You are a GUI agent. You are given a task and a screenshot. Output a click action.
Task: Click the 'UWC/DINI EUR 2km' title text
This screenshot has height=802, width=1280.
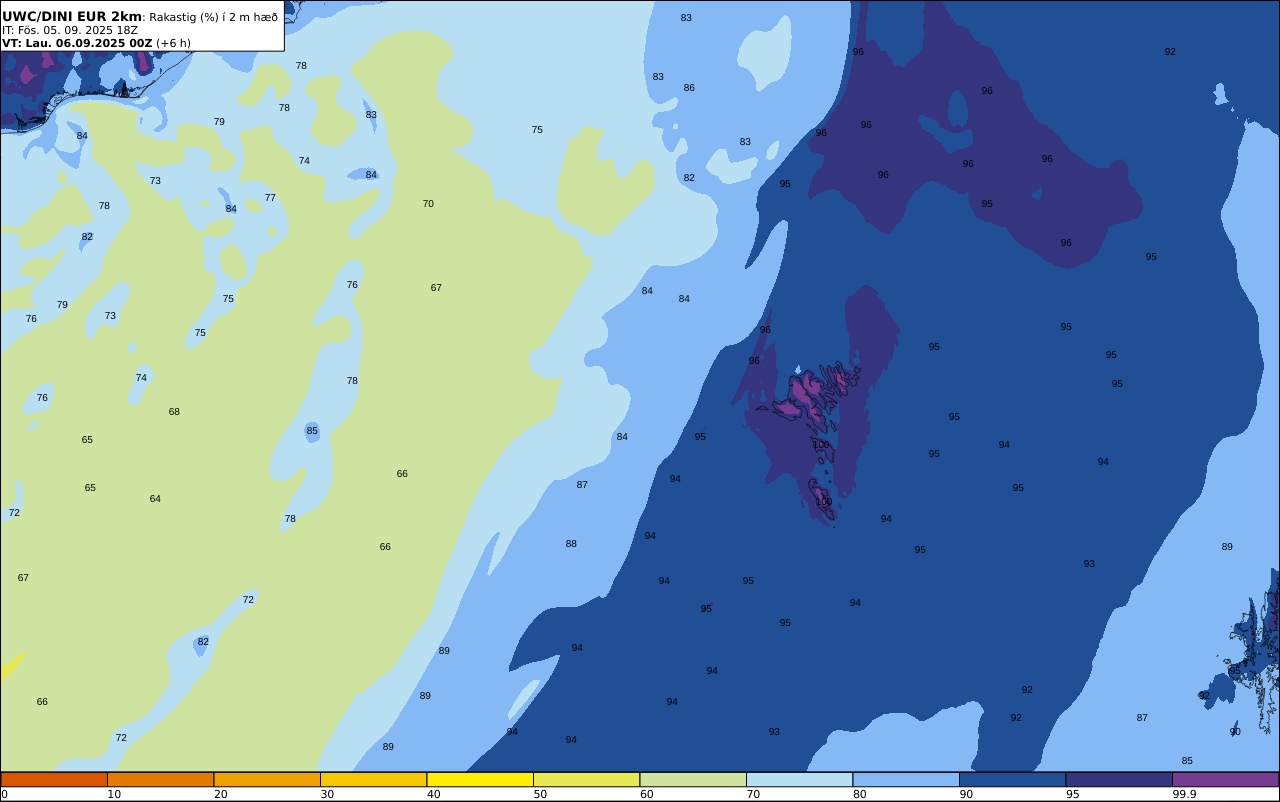pyautogui.click(x=72, y=17)
